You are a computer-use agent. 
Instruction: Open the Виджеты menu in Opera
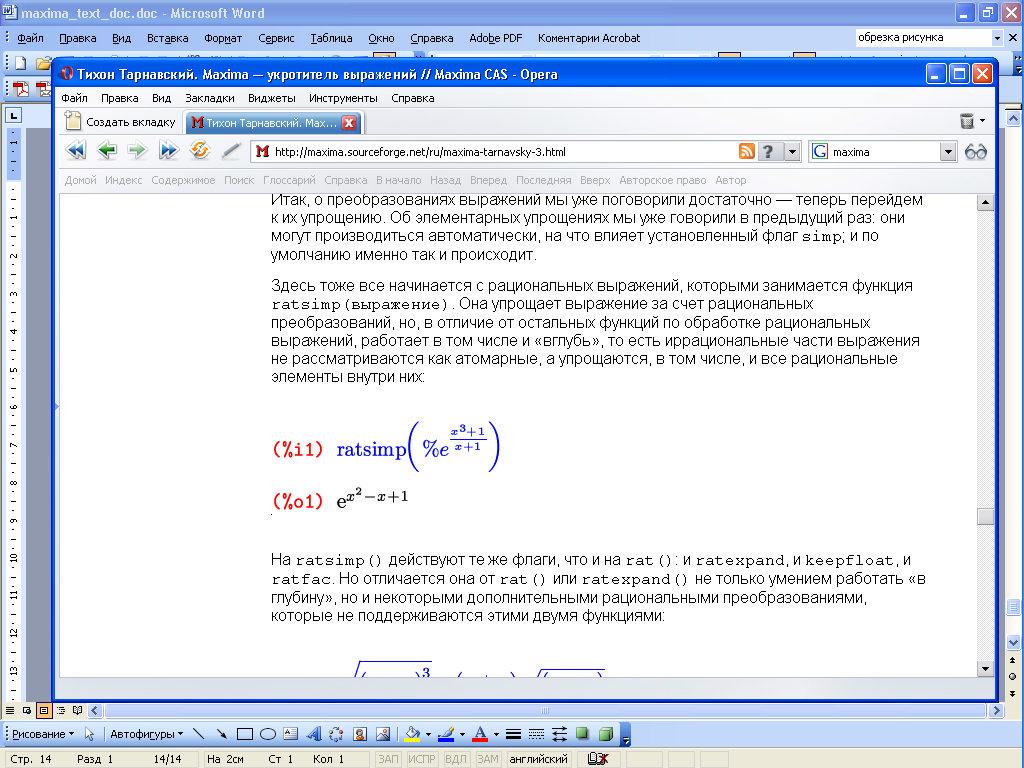coord(272,98)
